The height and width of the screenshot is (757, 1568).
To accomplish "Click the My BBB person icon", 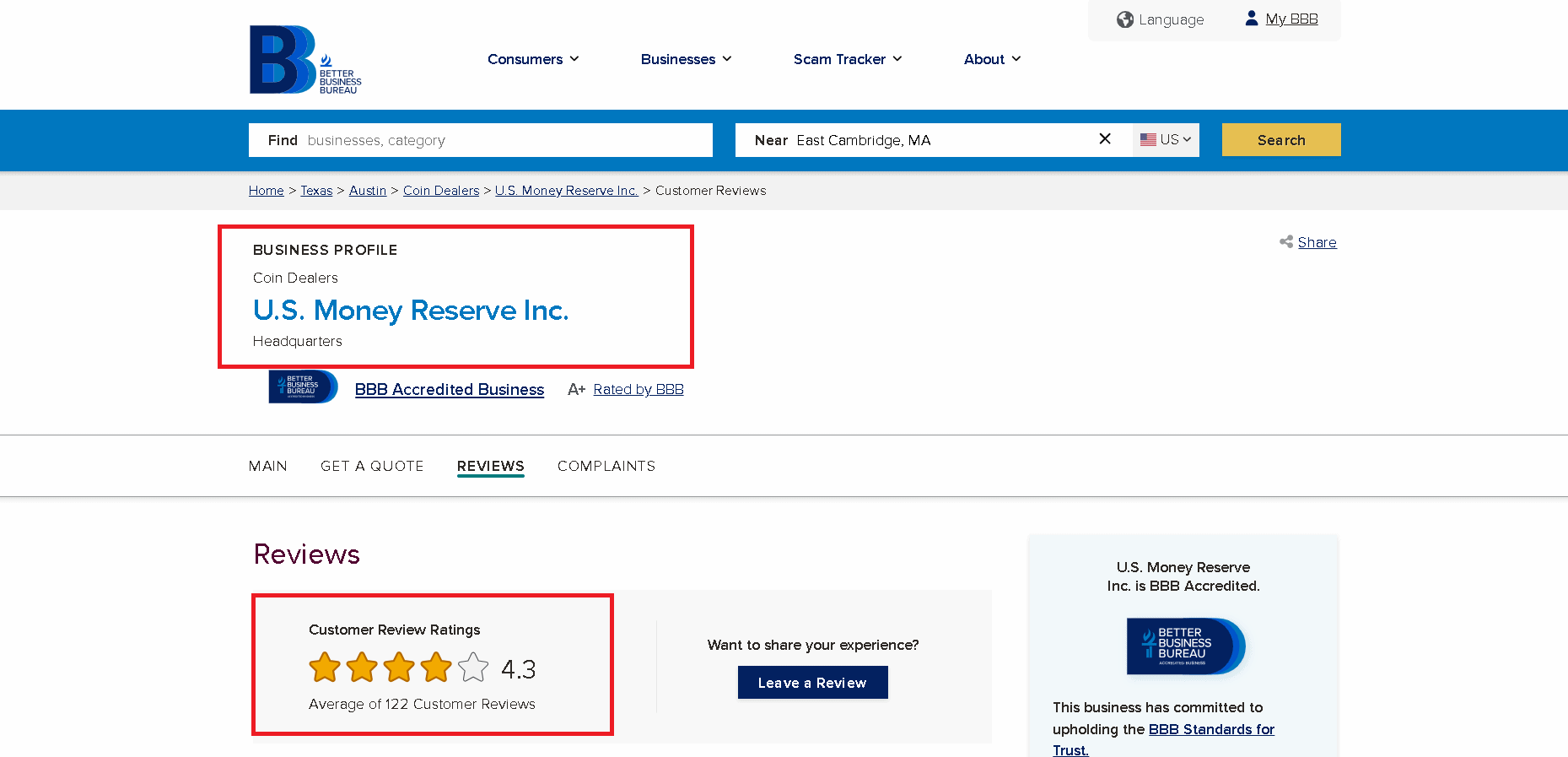I will click(x=1252, y=18).
